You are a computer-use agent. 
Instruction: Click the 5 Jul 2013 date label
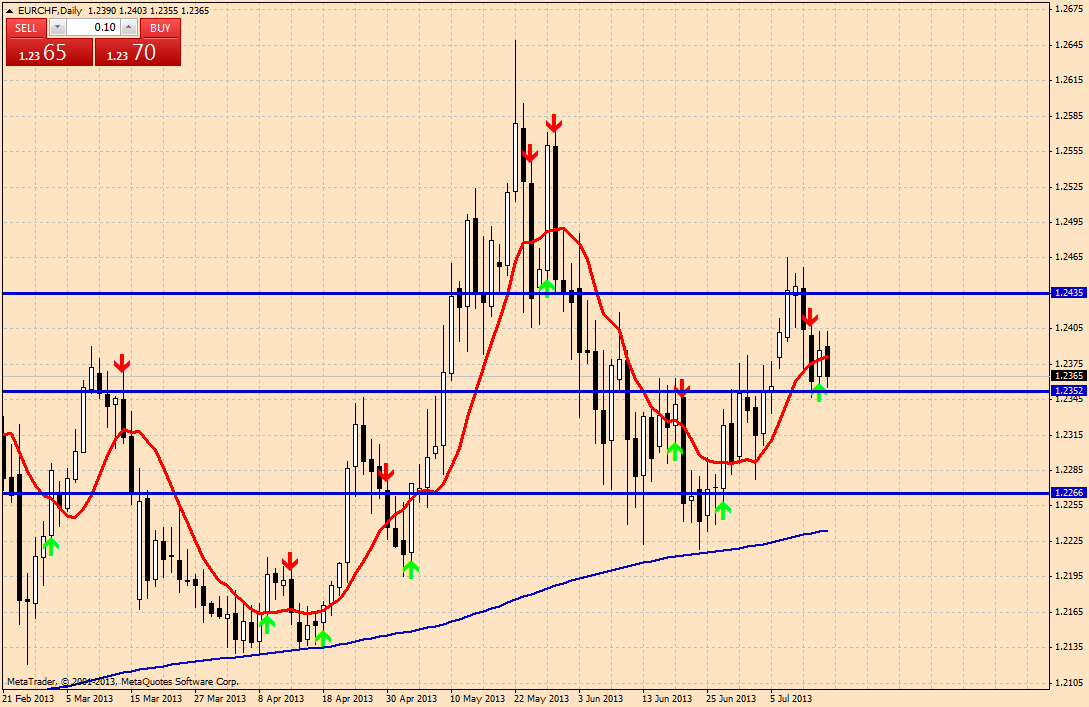pyautogui.click(x=790, y=698)
